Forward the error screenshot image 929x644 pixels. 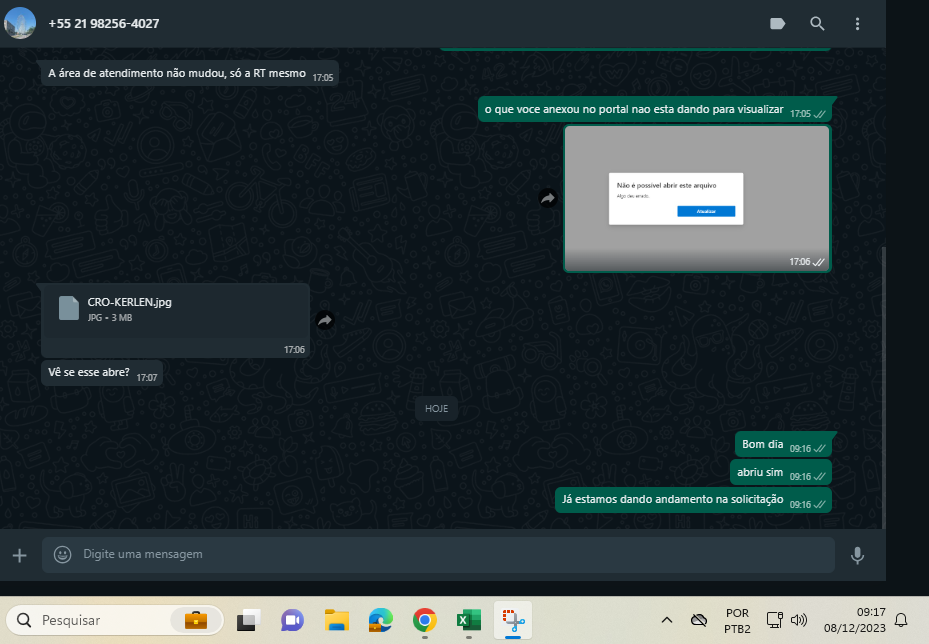pos(548,199)
